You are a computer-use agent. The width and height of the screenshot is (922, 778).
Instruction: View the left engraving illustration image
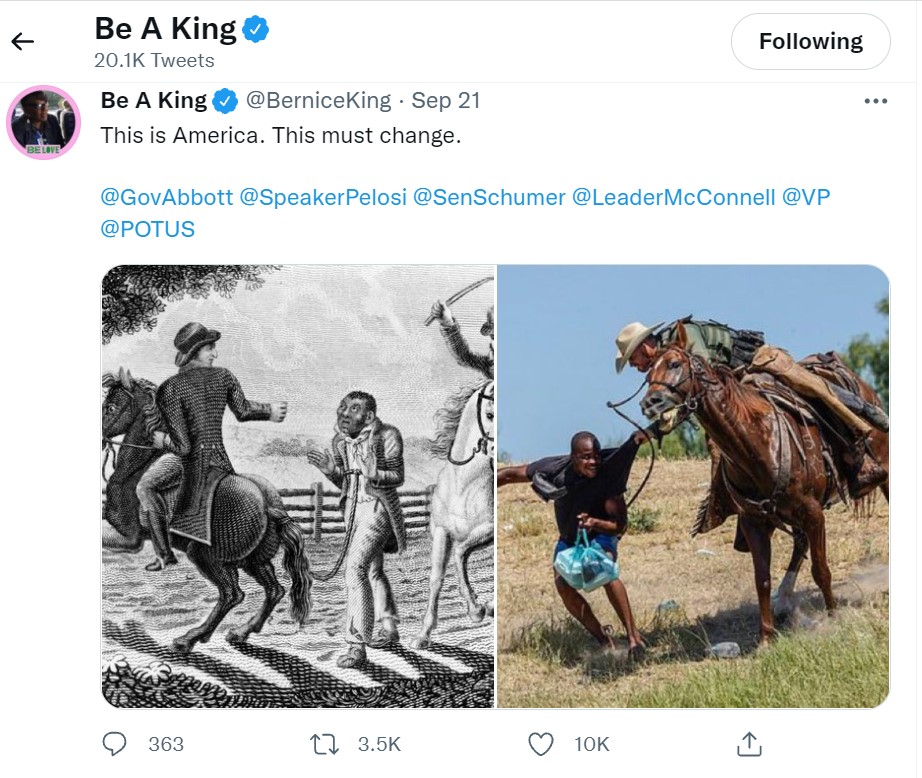point(298,486)
